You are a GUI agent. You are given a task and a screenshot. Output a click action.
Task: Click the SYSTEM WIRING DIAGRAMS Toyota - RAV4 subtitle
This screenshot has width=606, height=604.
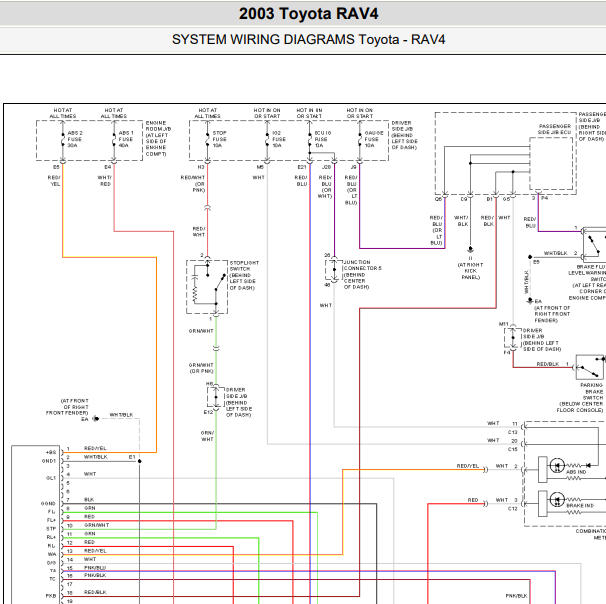[308, 39]
